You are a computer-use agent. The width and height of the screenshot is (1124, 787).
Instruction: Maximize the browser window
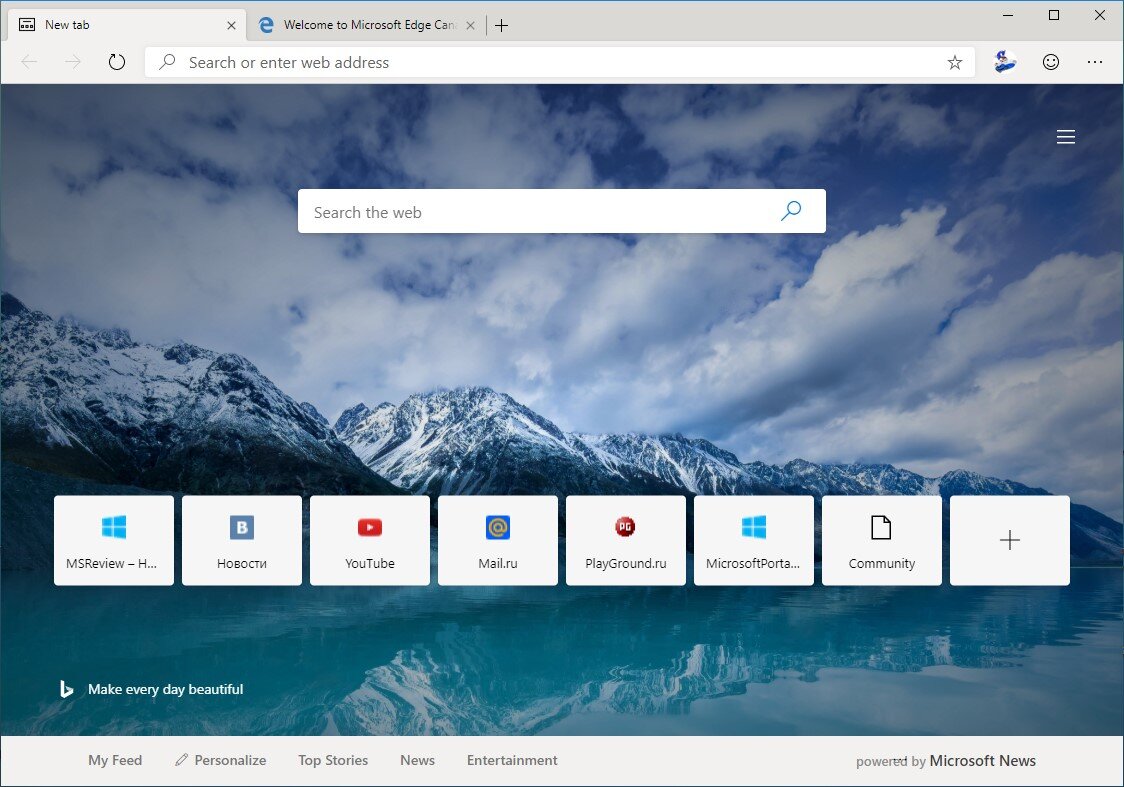pyautogui.click(x=1054, y=15)
